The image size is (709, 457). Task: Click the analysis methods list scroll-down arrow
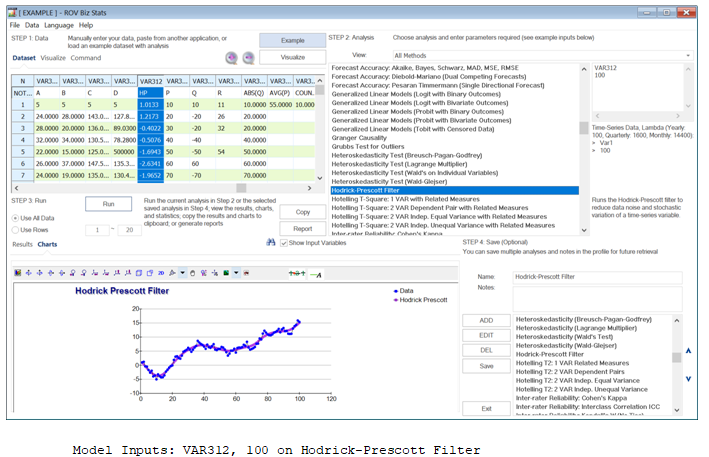click(x=584, y=230)
